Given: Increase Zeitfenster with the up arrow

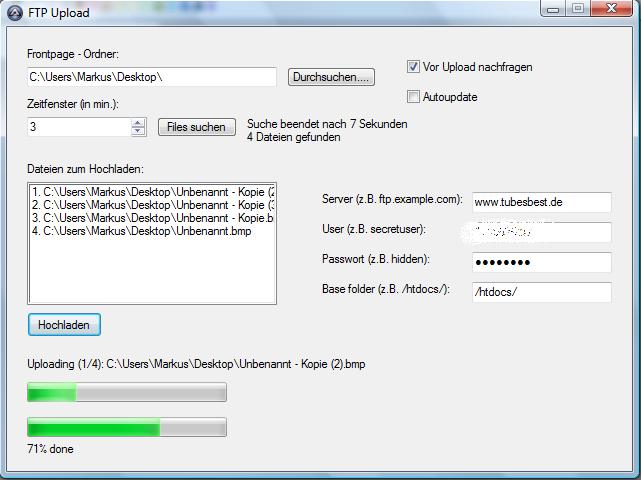Looking at the screenshot, I should click(x=138, y=122).
